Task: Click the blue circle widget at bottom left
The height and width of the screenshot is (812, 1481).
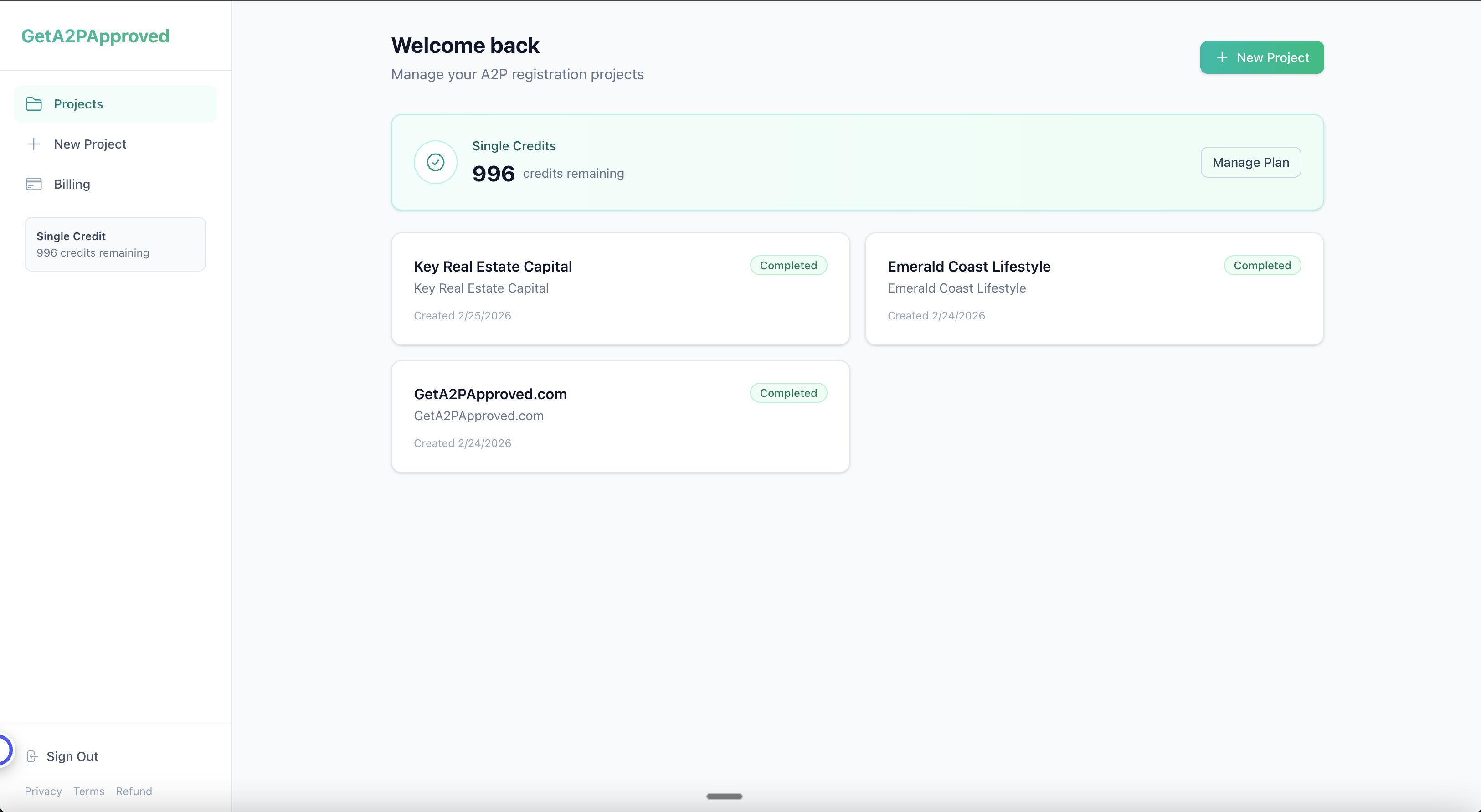Action: (4, 750)
